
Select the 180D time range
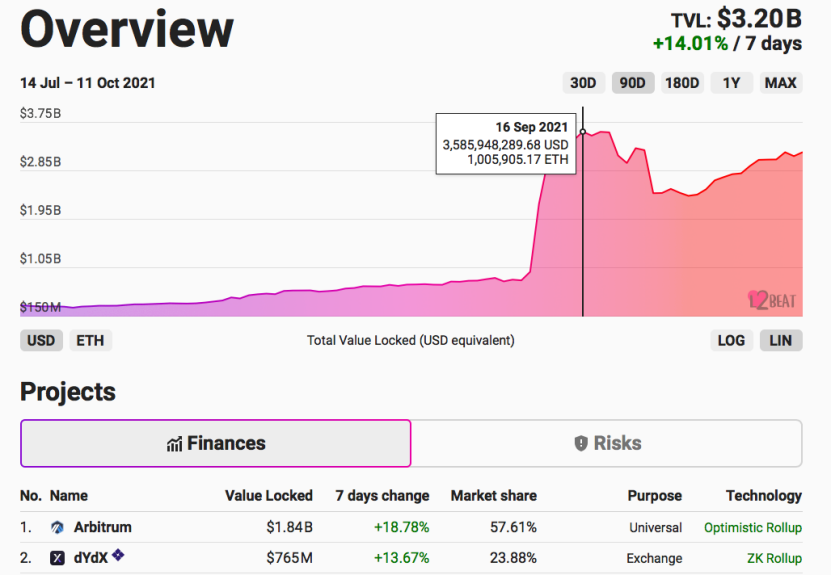[x=682, y=83]
